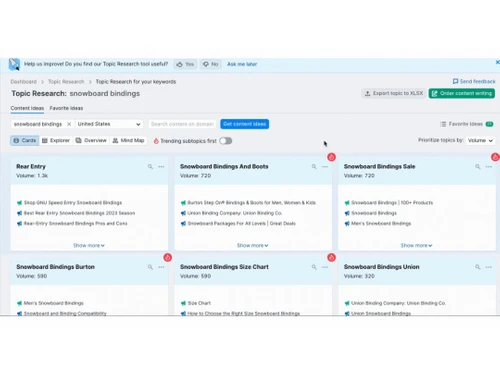Open the United States country dropdown
Viewport: 500px width, 375px height.
point(109,124)
